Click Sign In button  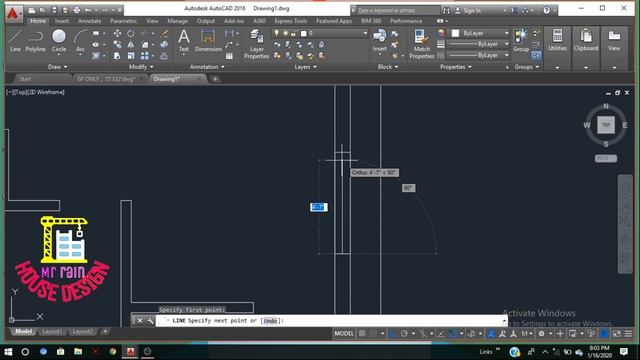point(472,11)
